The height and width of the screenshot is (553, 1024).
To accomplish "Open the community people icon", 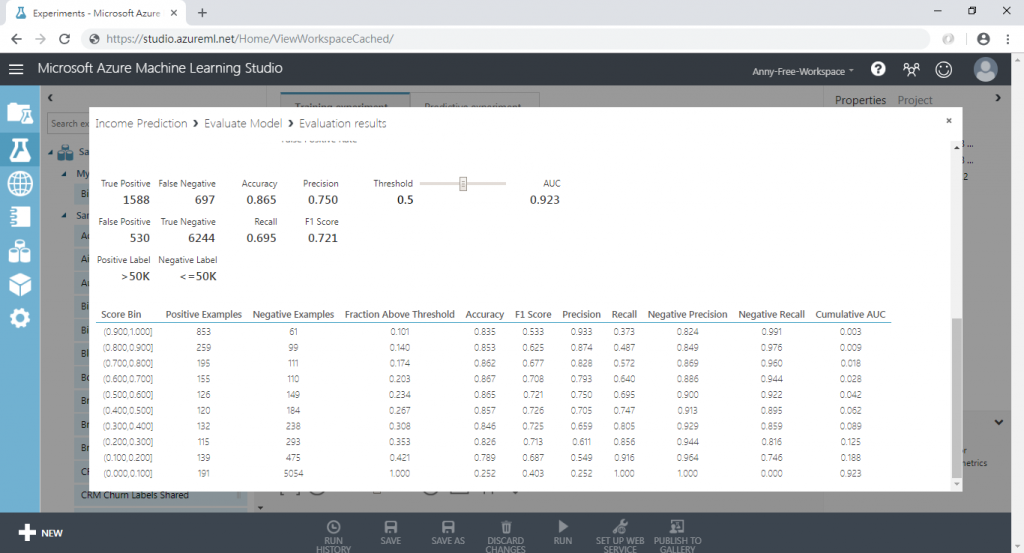I will click(x=911, y=69).
